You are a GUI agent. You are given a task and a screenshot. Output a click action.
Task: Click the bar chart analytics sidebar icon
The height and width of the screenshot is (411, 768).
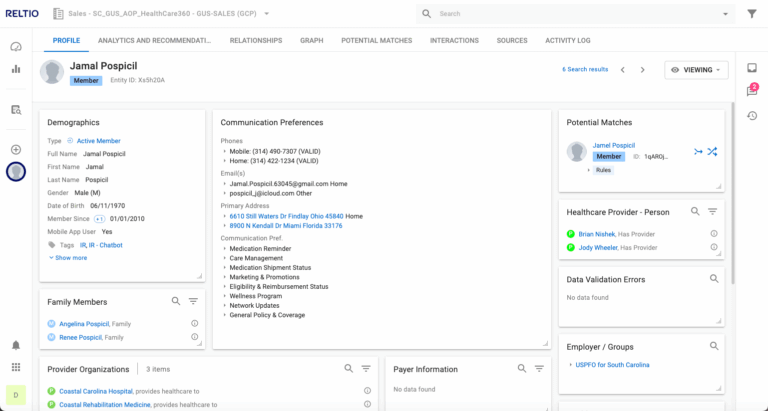point(16,69)
